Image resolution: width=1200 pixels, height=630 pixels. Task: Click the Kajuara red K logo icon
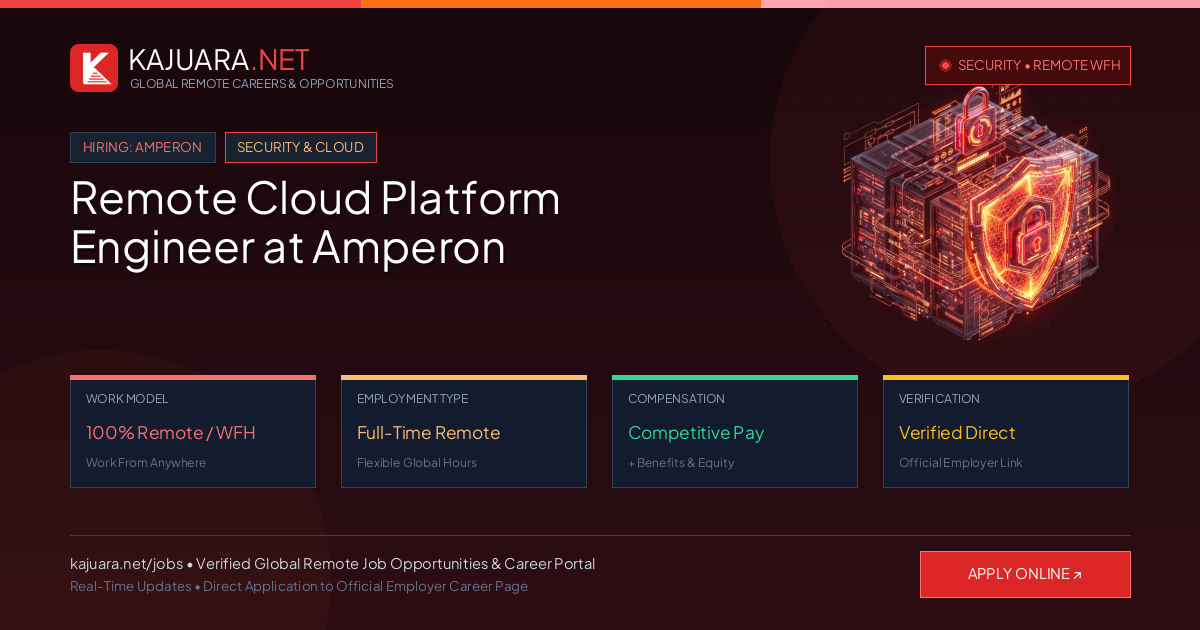click(94, 68)
